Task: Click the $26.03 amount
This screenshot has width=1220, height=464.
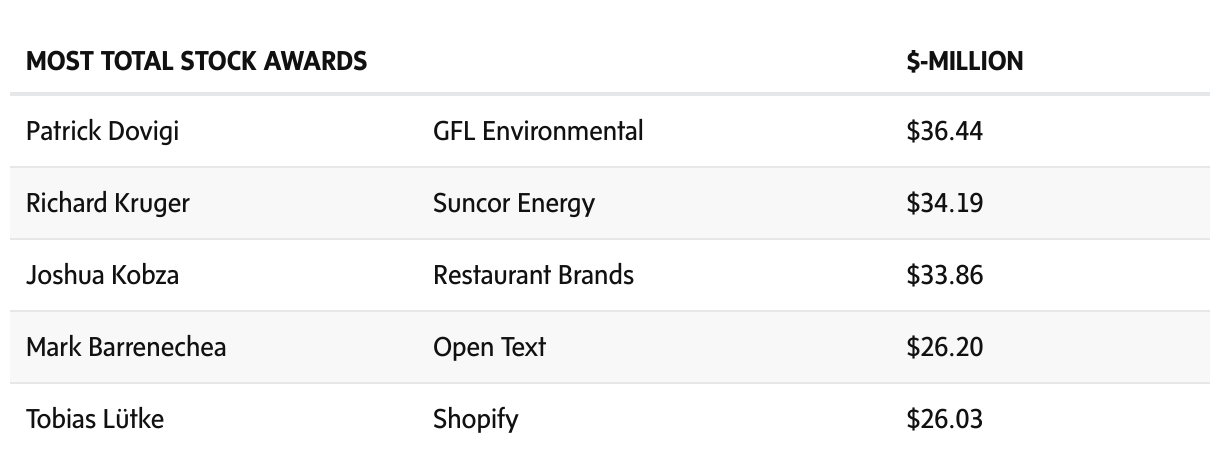Action: (x=944, y=419)
